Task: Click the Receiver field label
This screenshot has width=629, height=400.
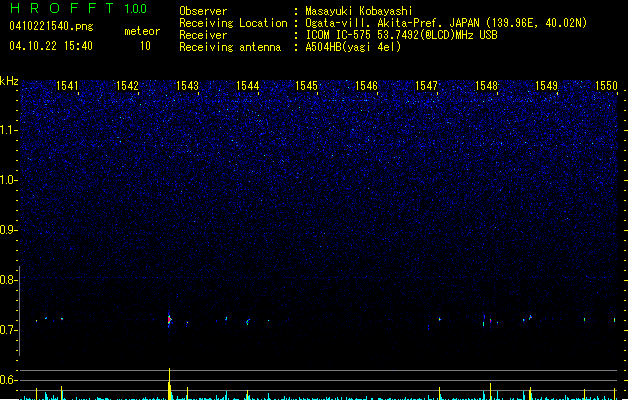Action: (203, 35)
